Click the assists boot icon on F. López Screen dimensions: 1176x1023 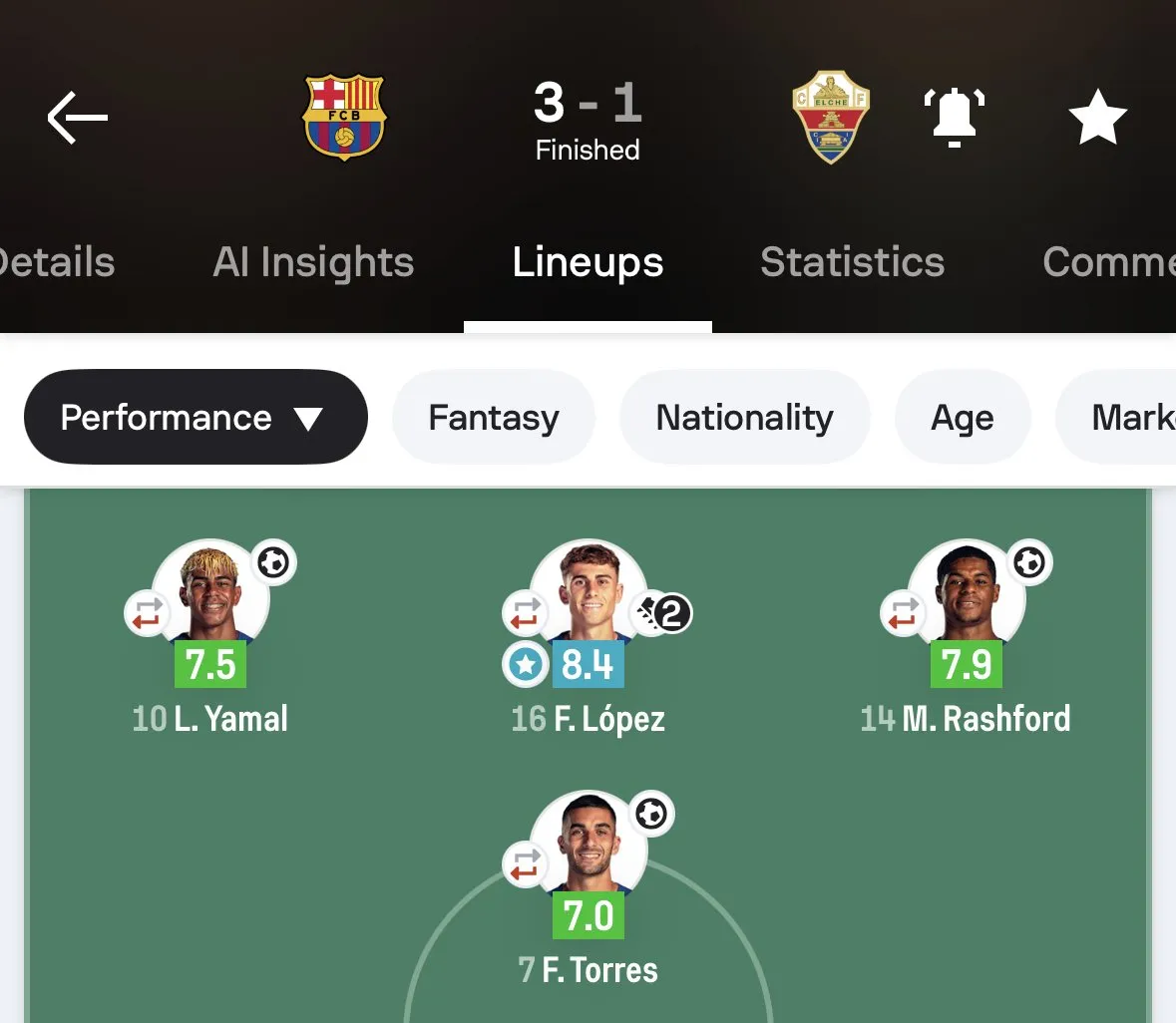(663, 613)
